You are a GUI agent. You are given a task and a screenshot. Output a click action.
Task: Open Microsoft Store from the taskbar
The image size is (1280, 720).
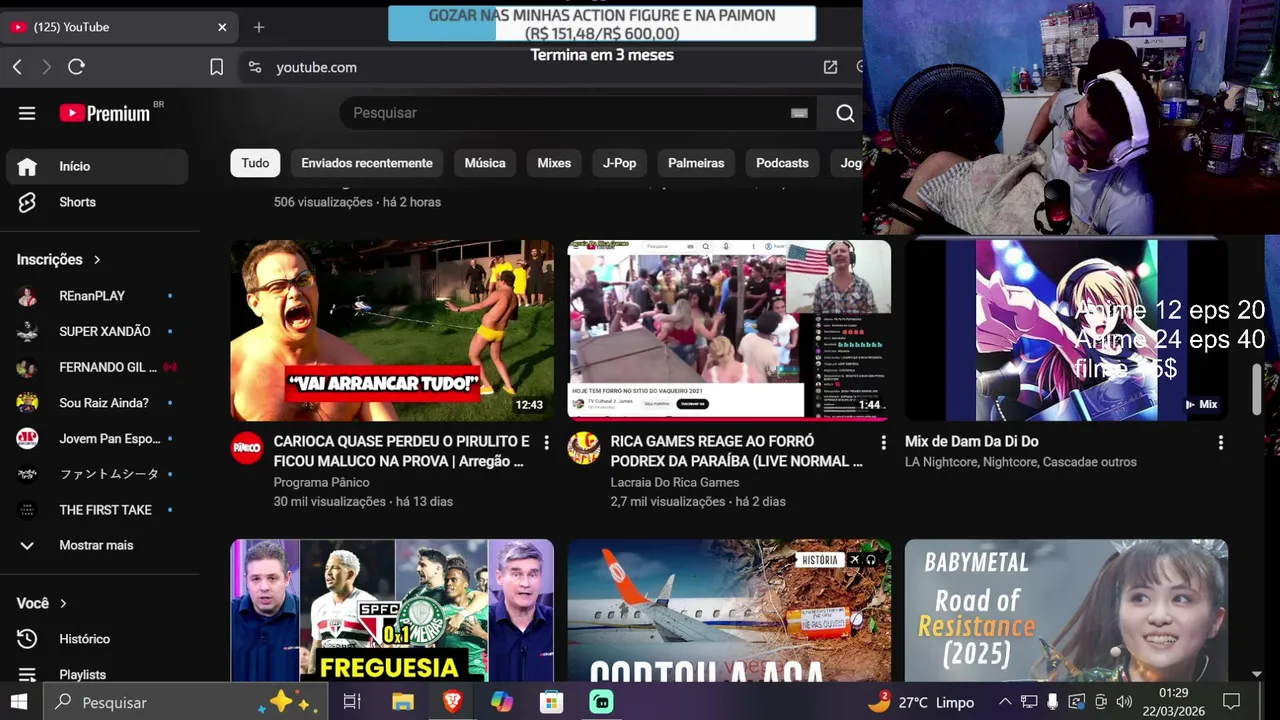pyautogui.click(x=551, y=702)
